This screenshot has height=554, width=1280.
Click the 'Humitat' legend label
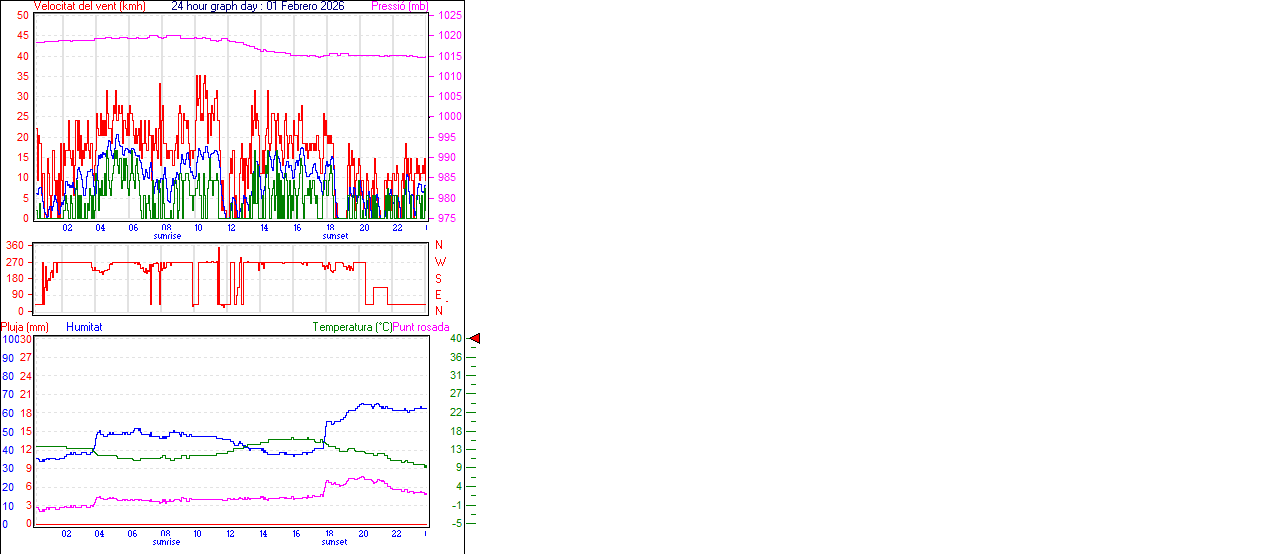click(x=84, y=327)
